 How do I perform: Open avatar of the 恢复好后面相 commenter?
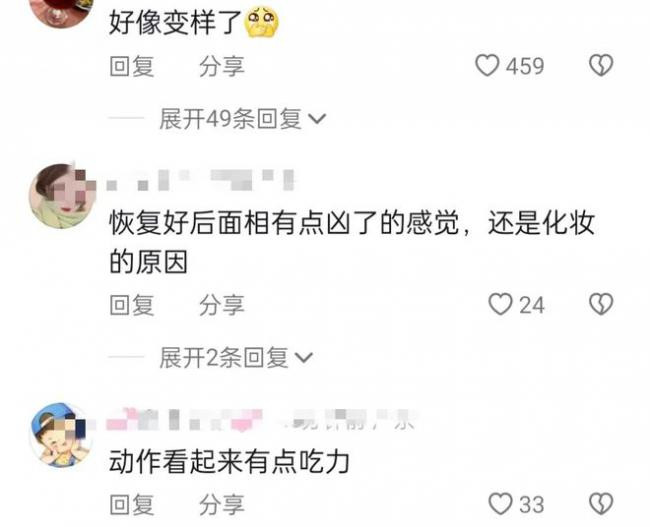tap(62, 196)
